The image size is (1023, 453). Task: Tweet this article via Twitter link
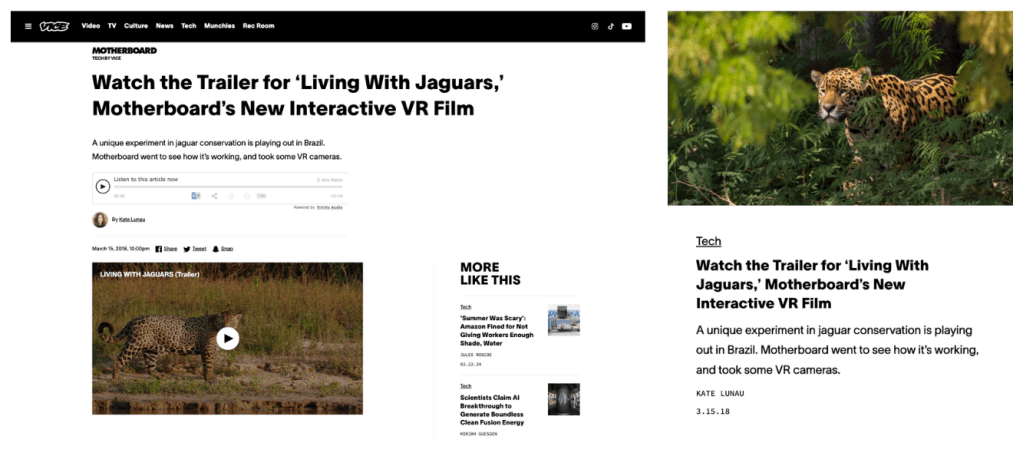point(195,249)
